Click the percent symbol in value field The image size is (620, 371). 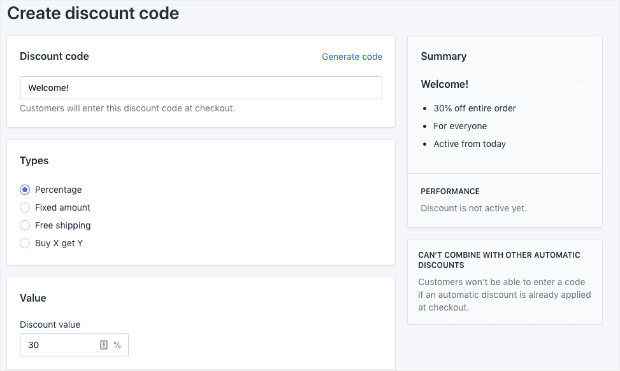click(x=117, y=345)
